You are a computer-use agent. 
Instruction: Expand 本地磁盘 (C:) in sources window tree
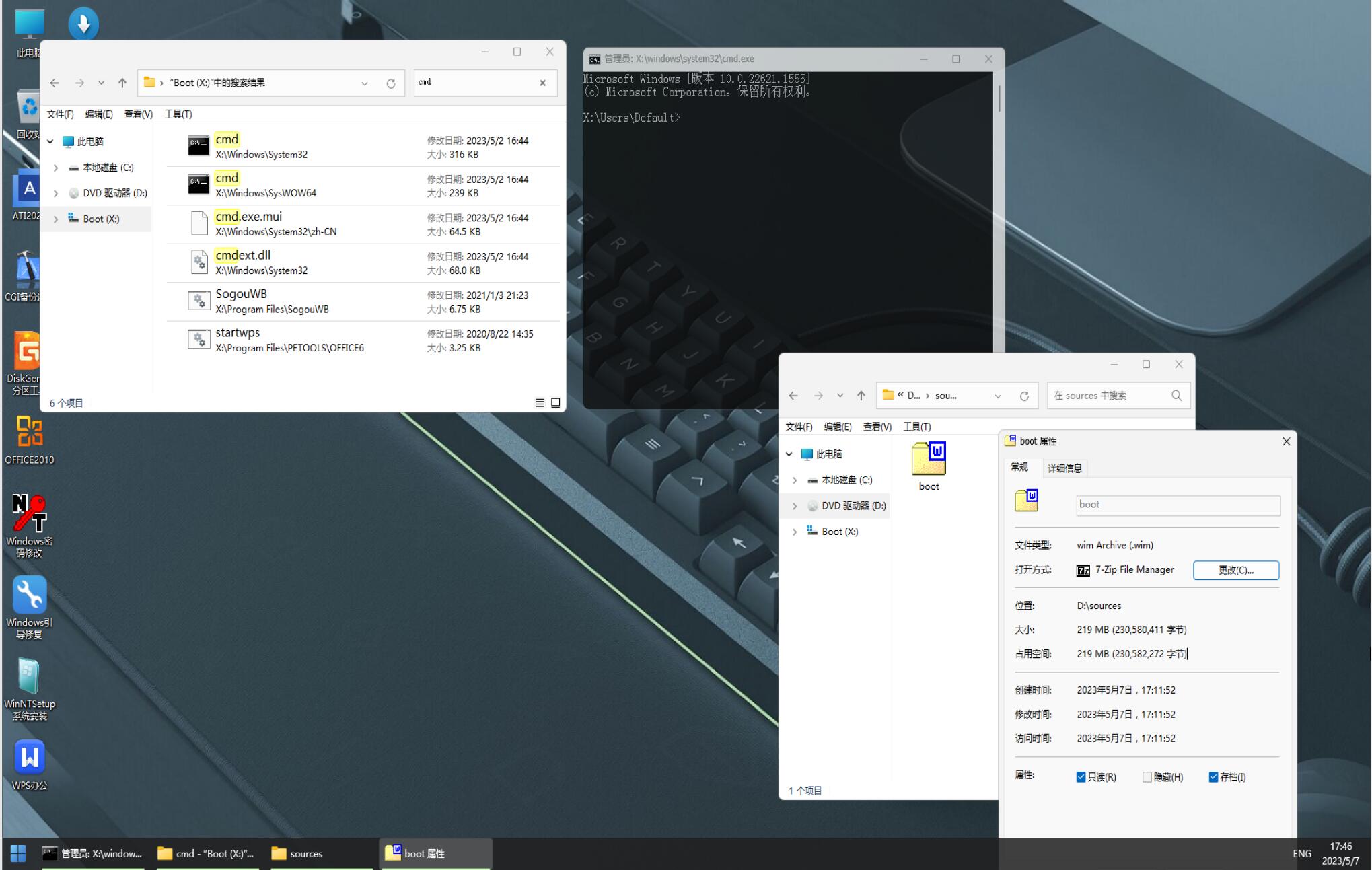[795, 480]
